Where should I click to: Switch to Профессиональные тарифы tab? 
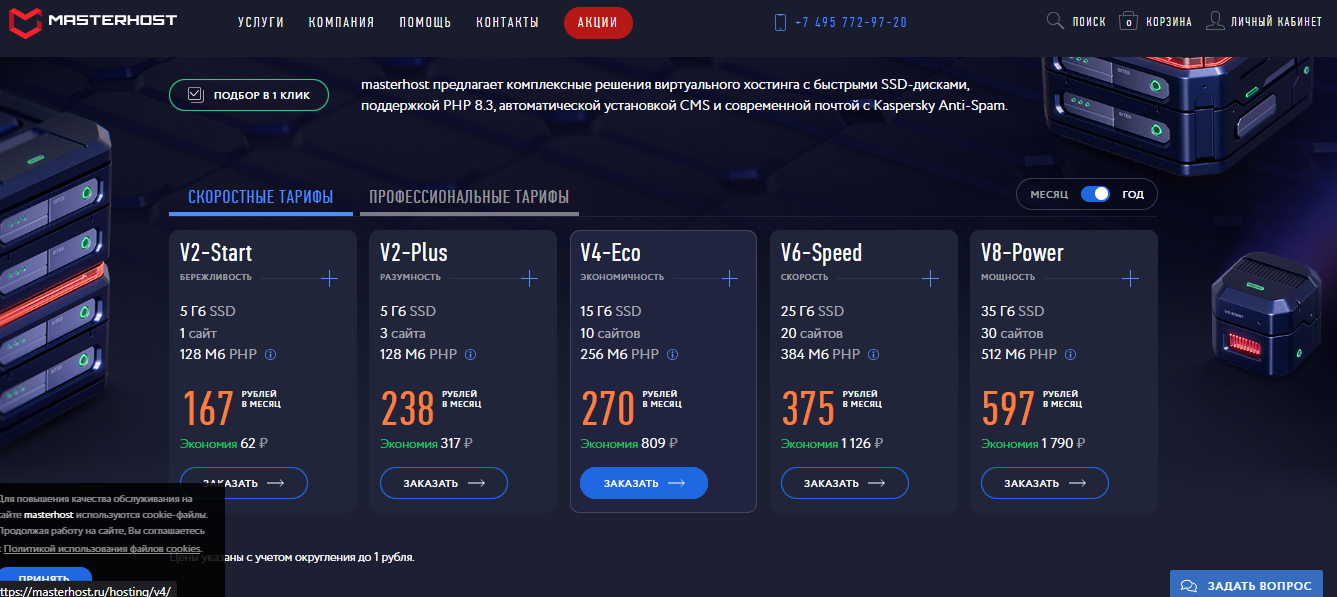pos(469,197)
